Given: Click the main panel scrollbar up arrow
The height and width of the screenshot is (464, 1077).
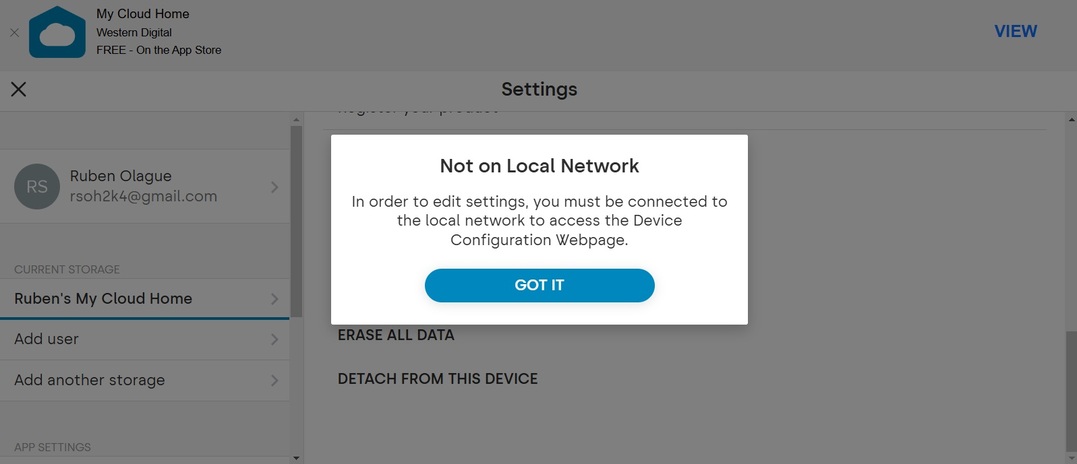Looking at the screenshot, I should [1072, 119].
